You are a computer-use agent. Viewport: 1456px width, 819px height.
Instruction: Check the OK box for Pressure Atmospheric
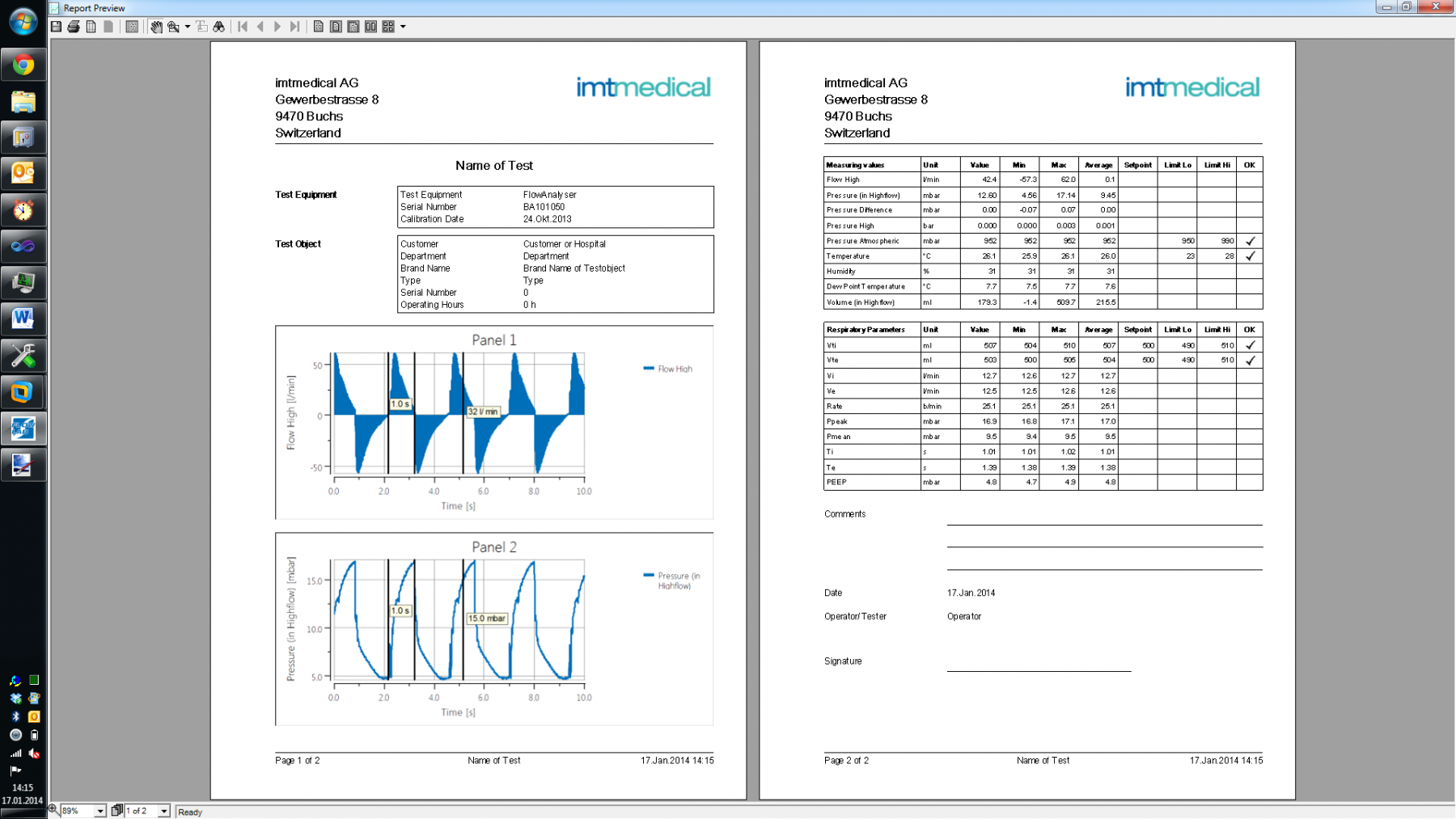tap(1249, 240)
